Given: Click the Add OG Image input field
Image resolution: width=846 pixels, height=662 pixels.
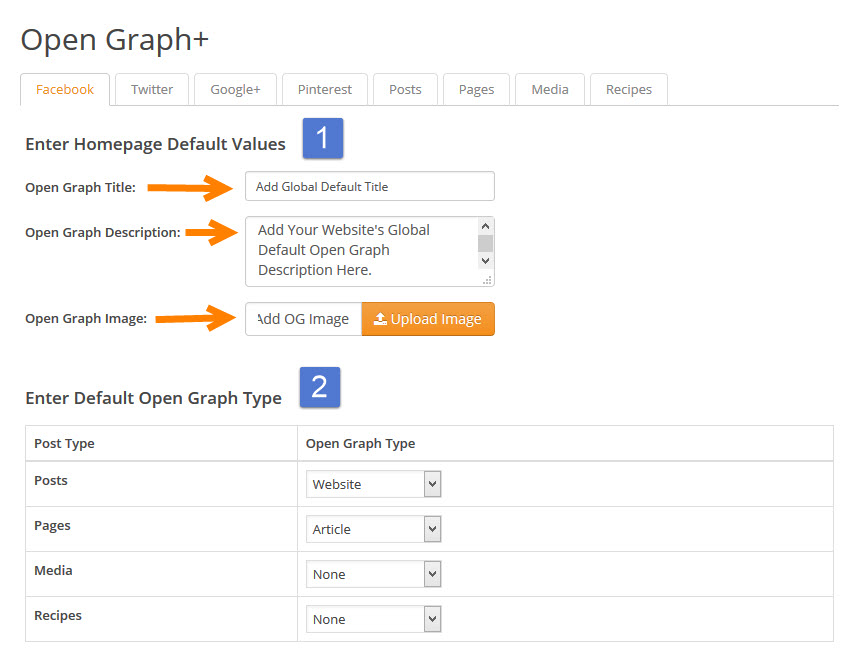Looking at the screenshot, I should pos(304,319).
